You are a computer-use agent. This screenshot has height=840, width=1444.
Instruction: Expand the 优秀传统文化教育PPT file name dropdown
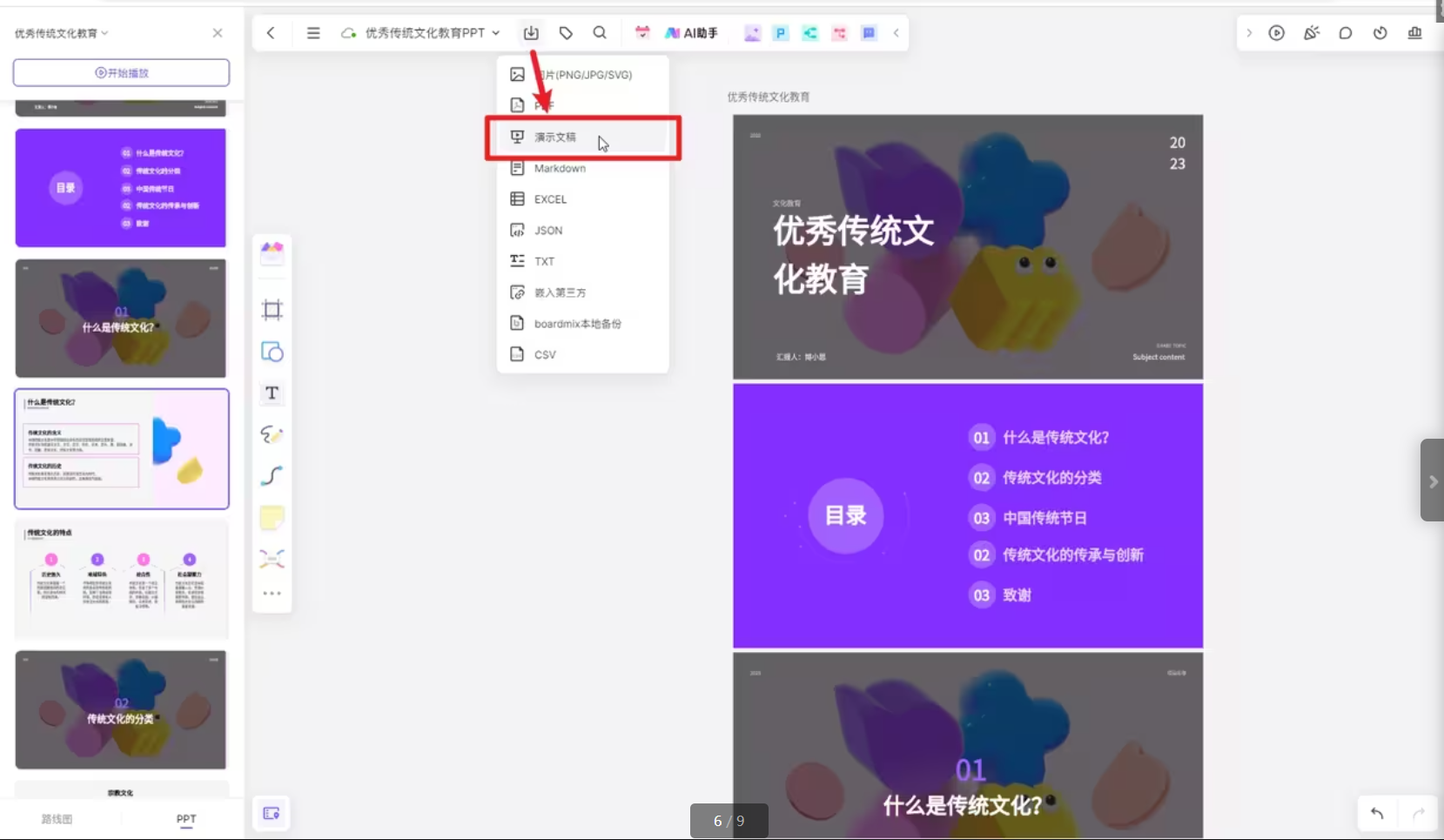tap(496, 33)
